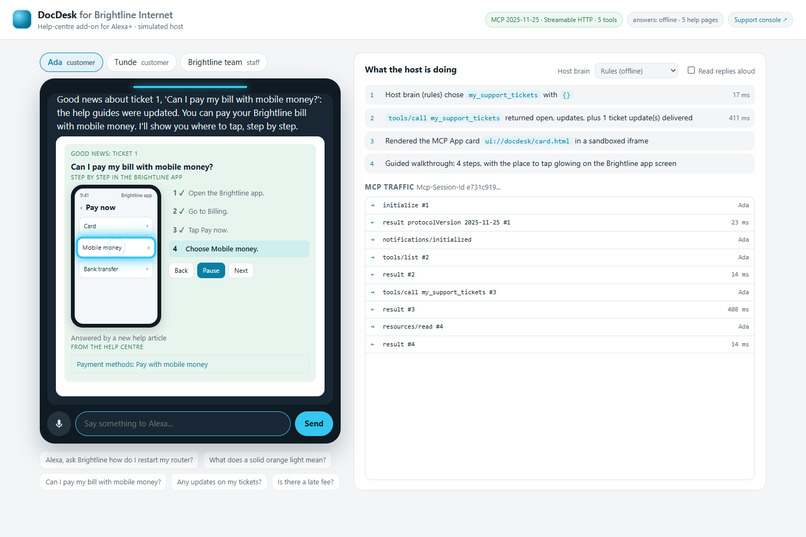Click the Send button
The height and width of the screenshot is (537, 806).
click(x=314, y=424)
